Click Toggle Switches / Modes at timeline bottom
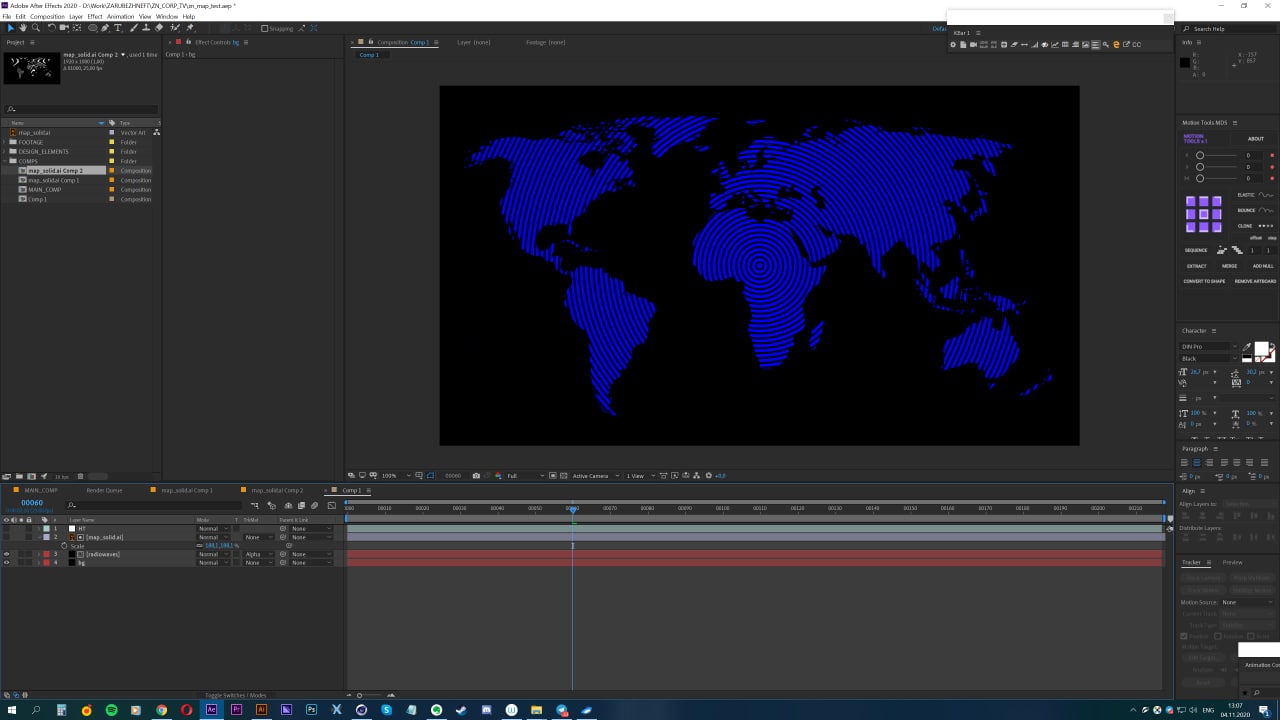 point(236,695)
